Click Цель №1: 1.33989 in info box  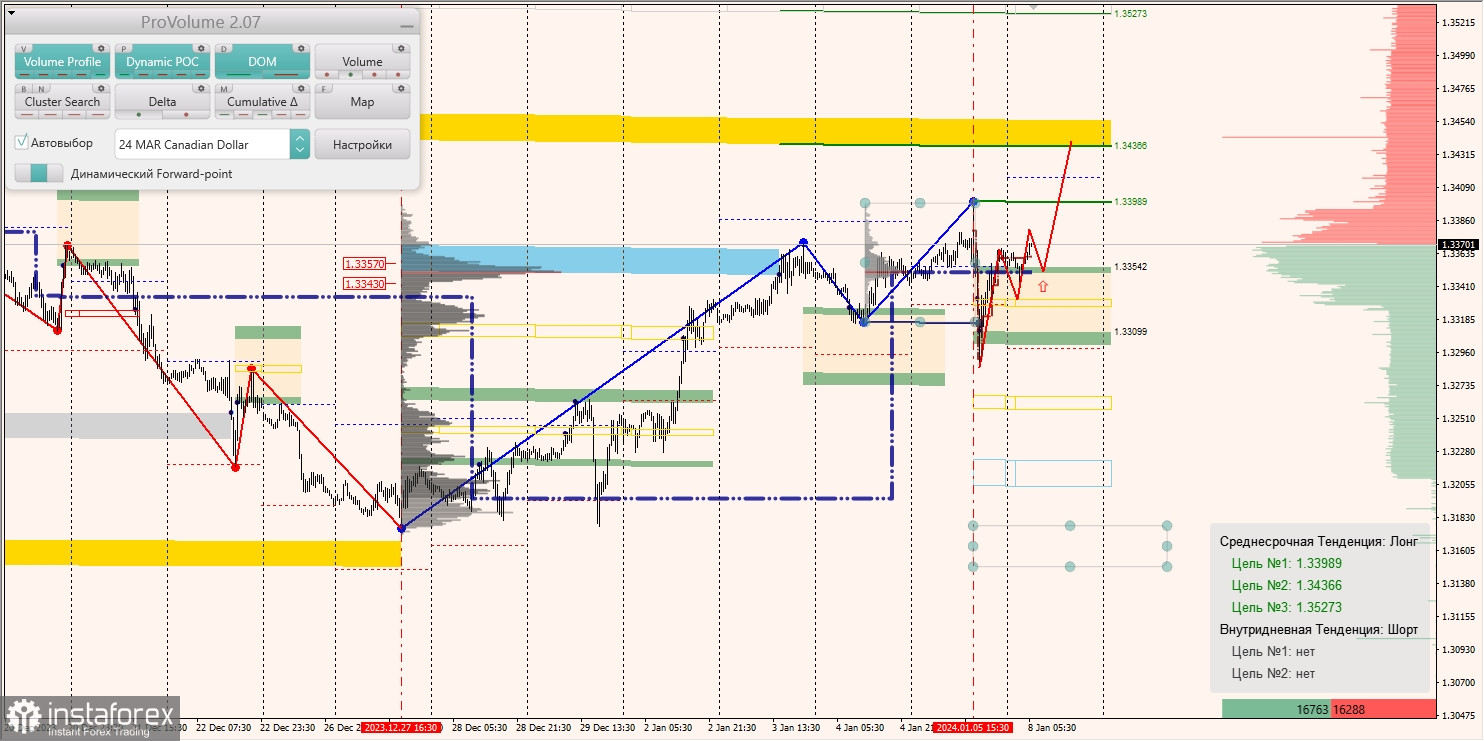tap(1286, 563)
